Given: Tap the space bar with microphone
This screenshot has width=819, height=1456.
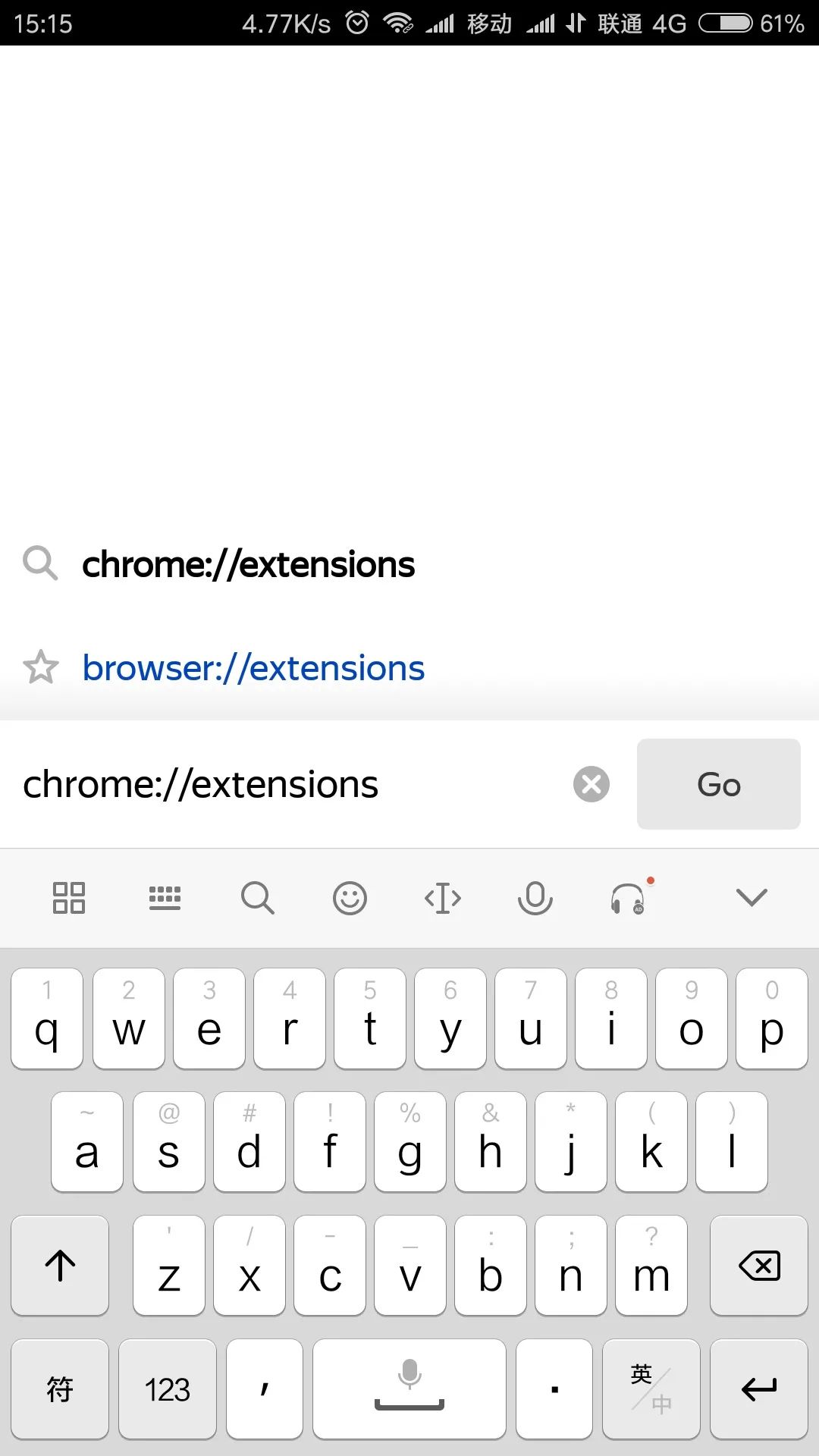Looking at the screenshot, I should 409,1389.
